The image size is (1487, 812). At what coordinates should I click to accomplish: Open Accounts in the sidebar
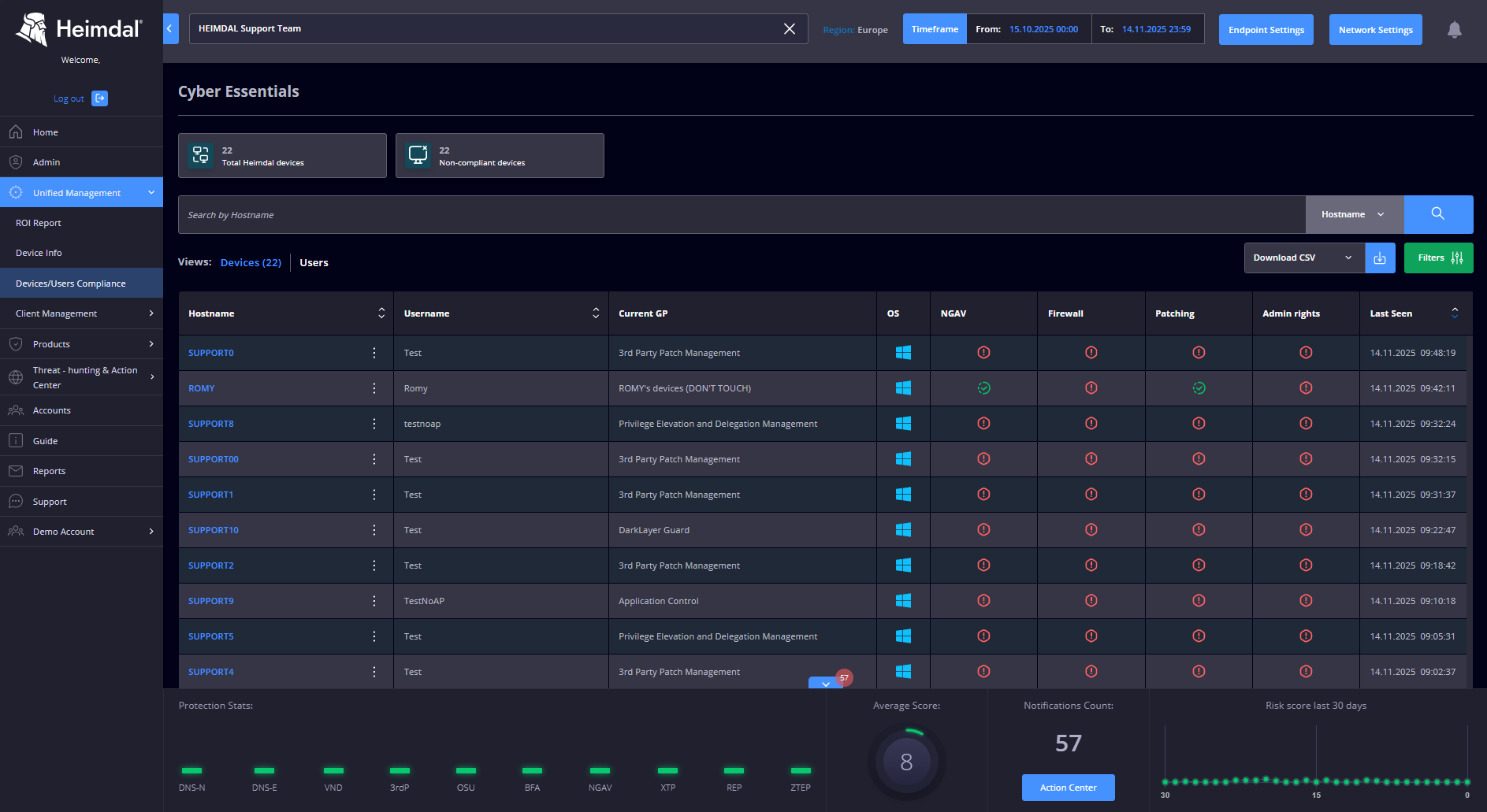click(x=52, y=410)
